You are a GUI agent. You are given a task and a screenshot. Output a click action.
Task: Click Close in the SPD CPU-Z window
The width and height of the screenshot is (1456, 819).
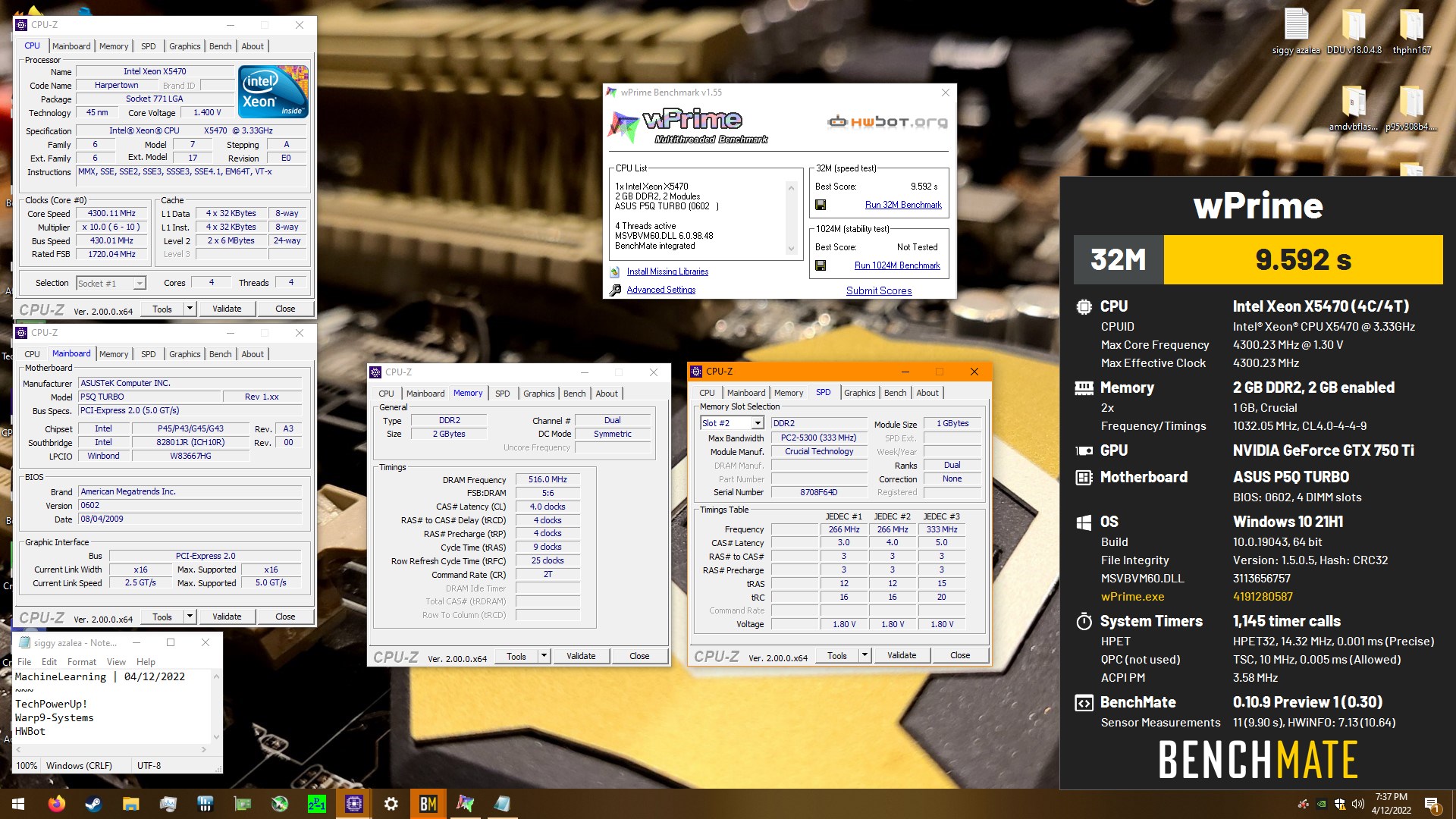coord(960,655)
